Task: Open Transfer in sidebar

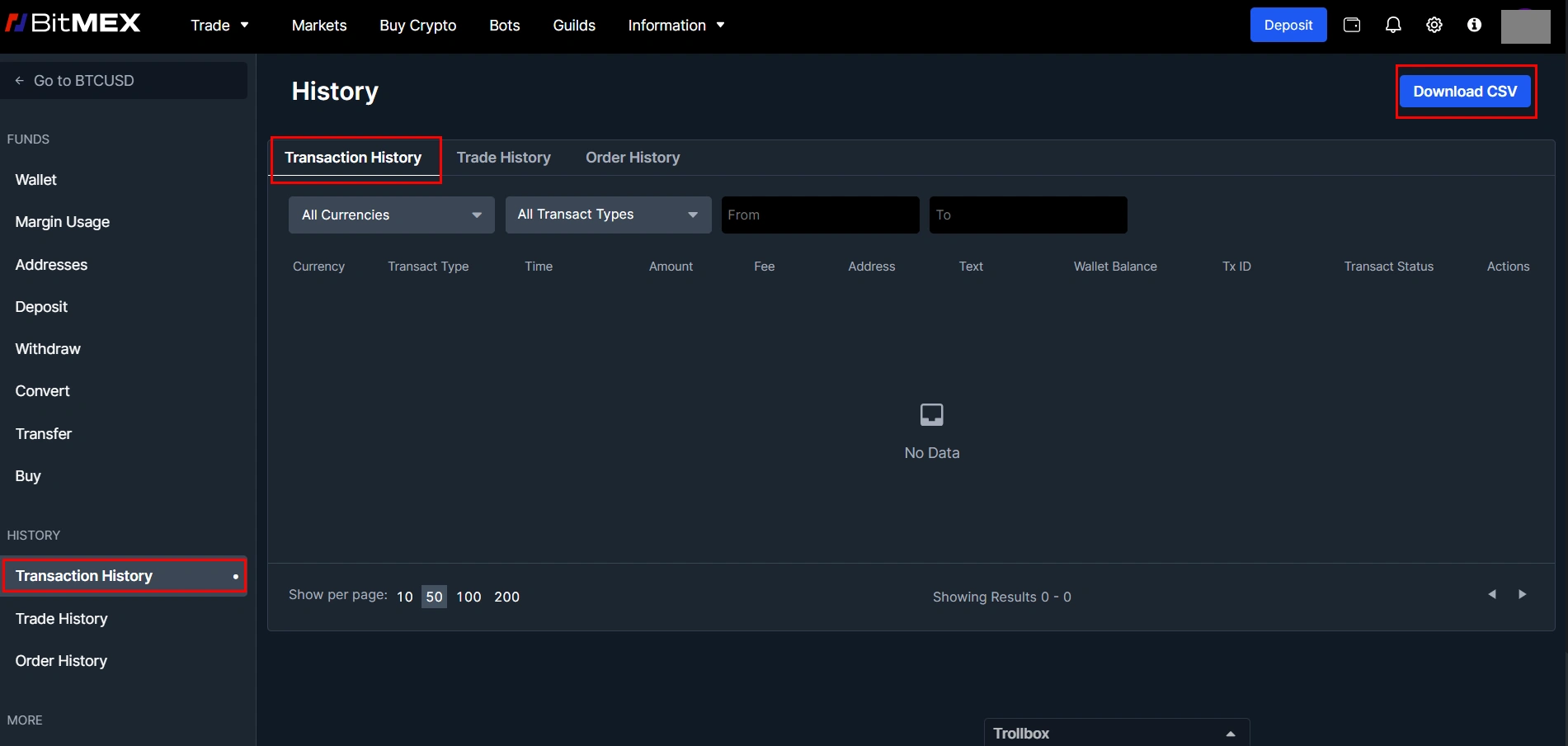Action: coord(44,434)
